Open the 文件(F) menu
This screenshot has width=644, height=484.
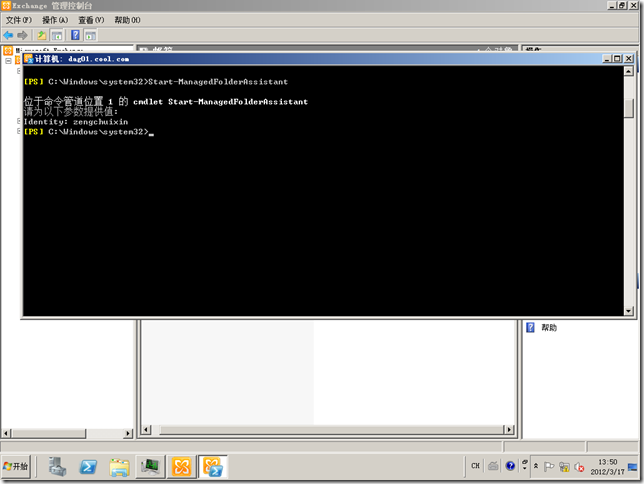19,19
